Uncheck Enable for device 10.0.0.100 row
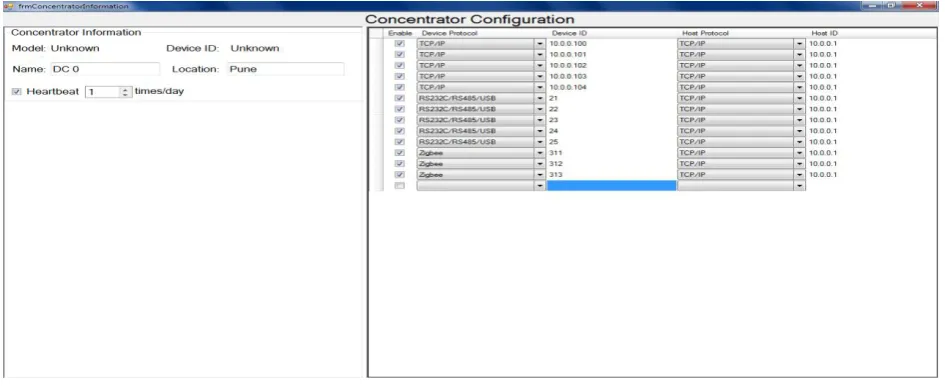This screenshot has height=390, width=945. 399,44
